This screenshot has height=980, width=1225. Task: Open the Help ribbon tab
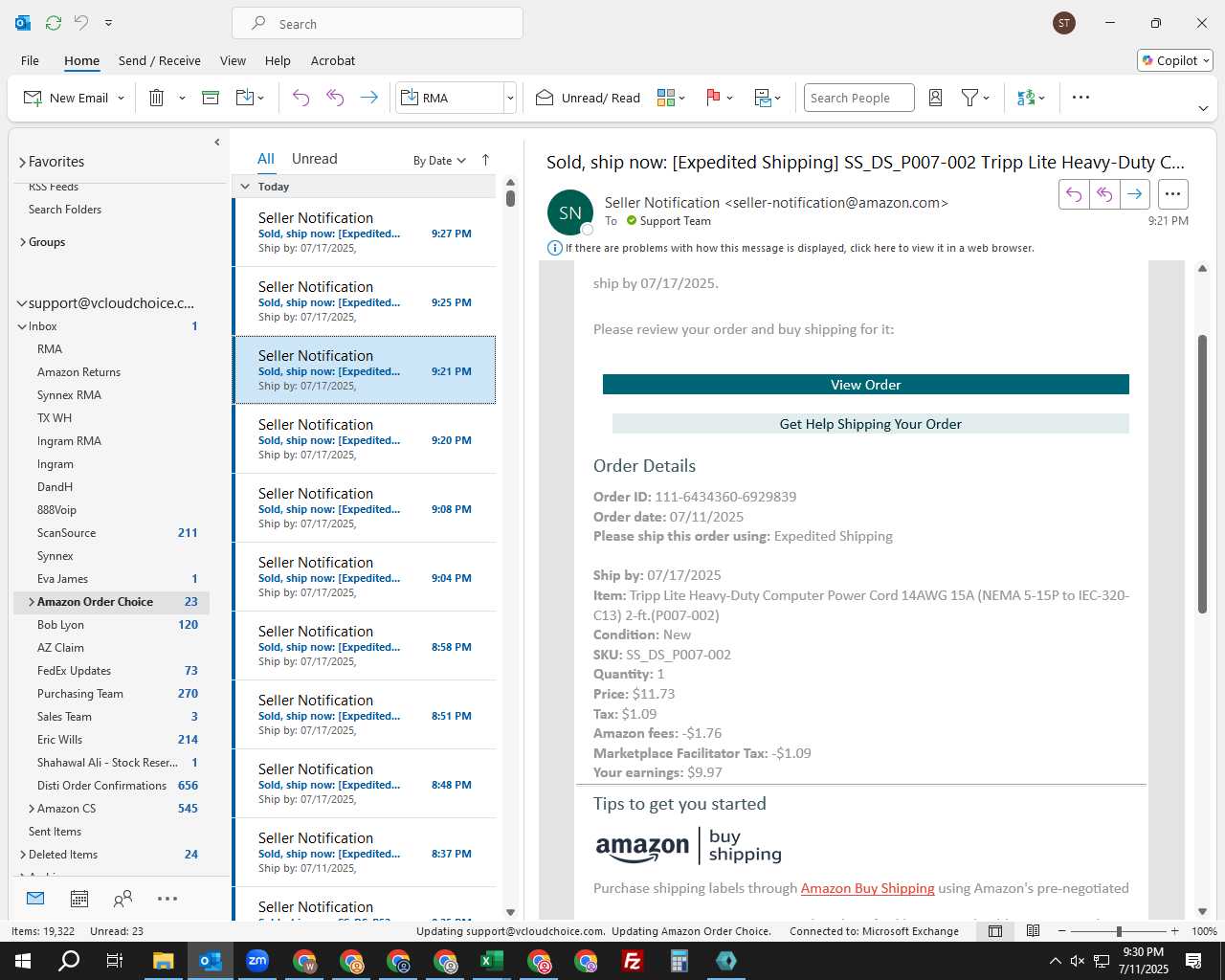(x=278, y=60)
